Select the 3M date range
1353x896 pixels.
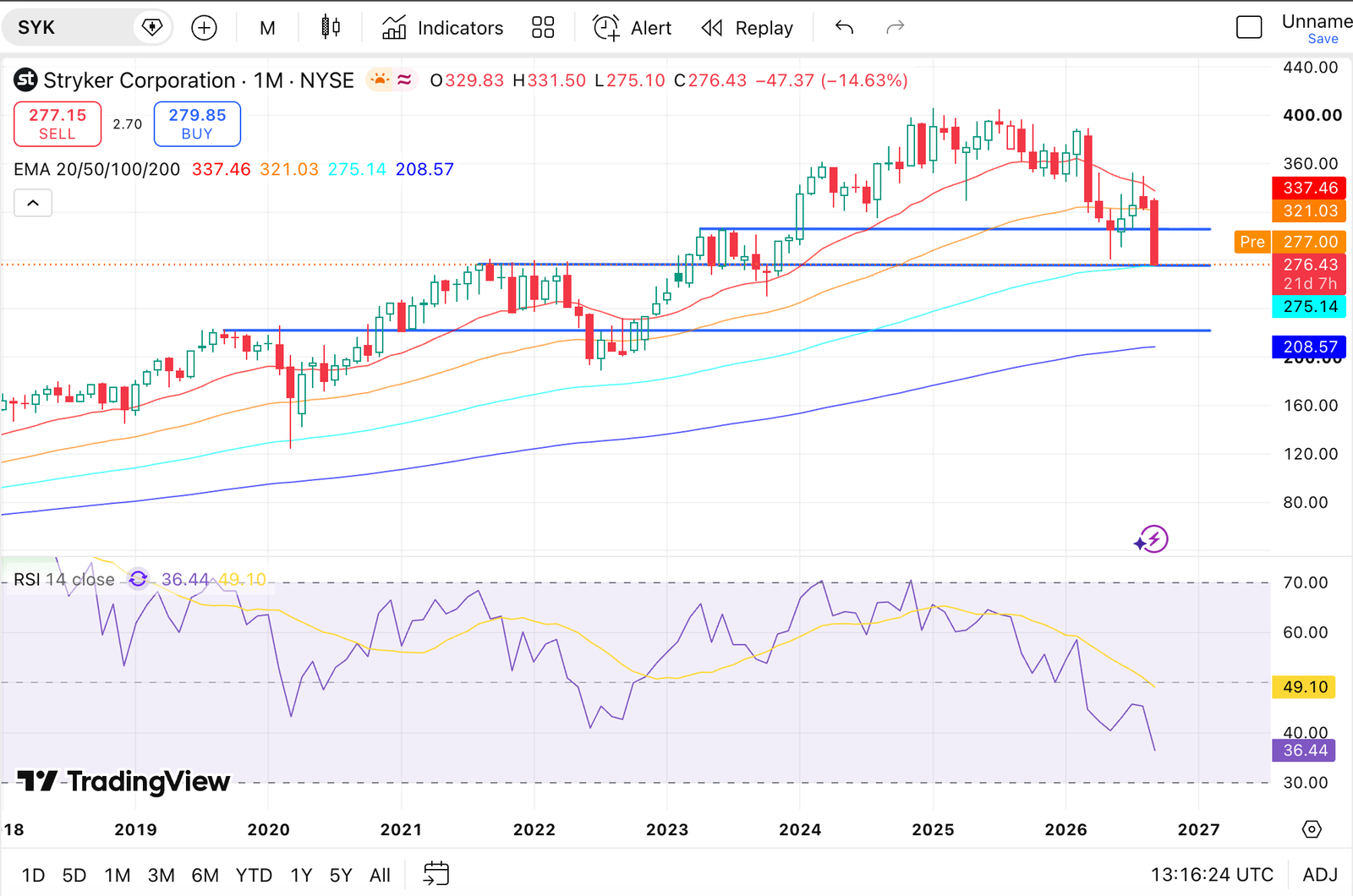[x=161, y=875]
